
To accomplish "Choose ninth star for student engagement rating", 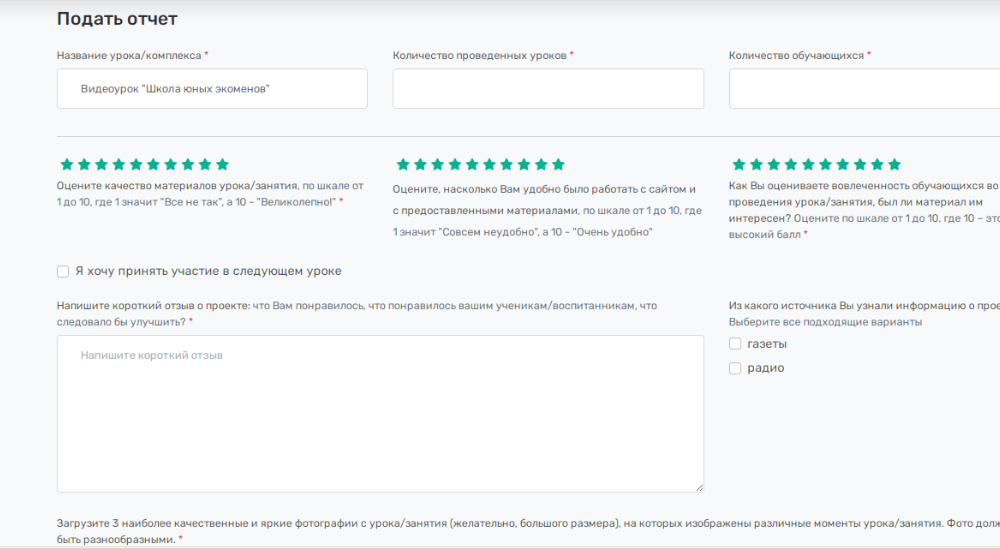I will 877,164.
